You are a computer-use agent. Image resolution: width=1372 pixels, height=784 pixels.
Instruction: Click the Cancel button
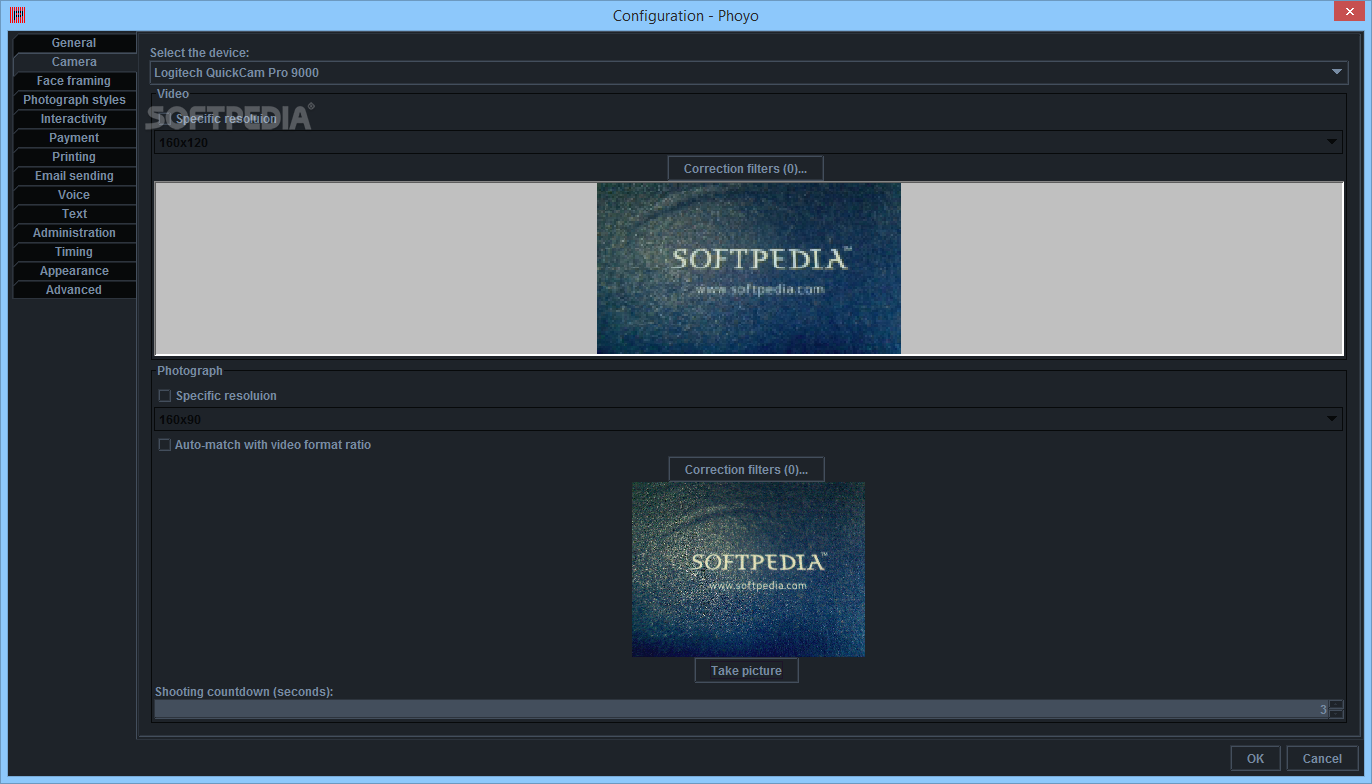tap(1322, 759)
